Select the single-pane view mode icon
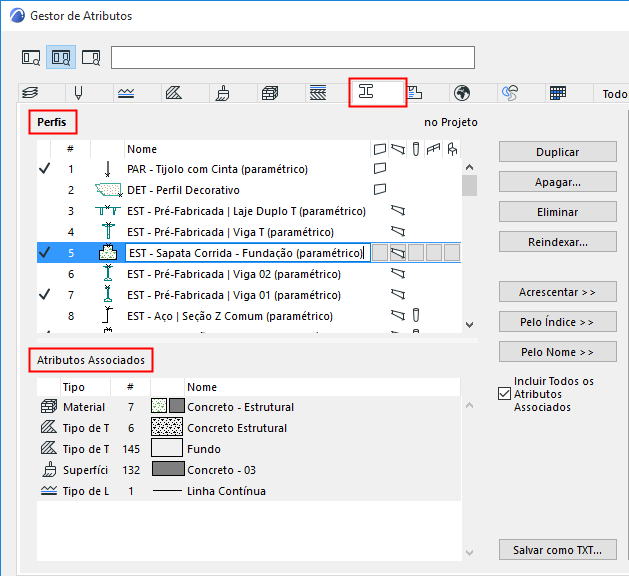 tap(31, 57)
